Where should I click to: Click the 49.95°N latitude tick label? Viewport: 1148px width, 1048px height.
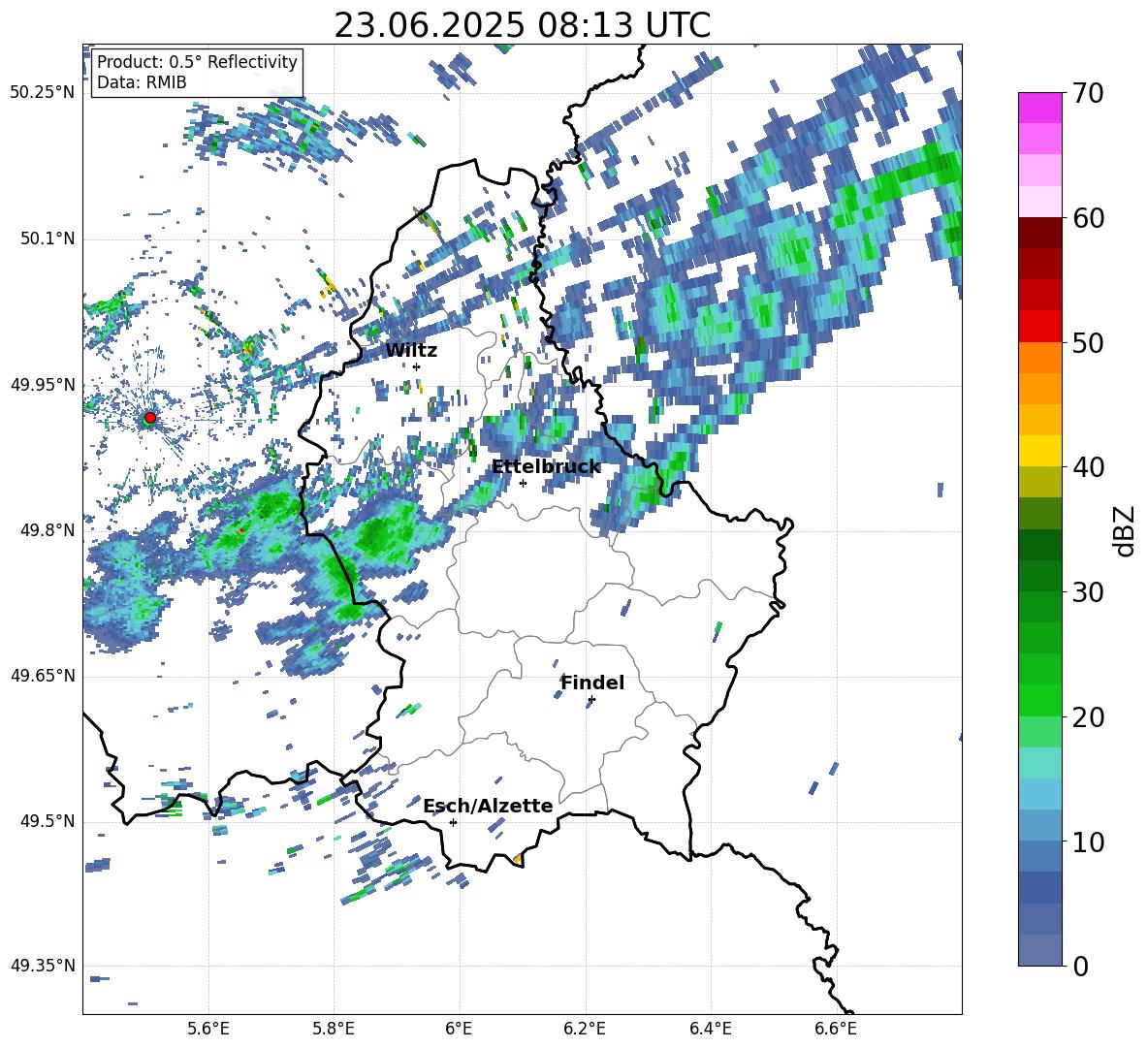43,385
